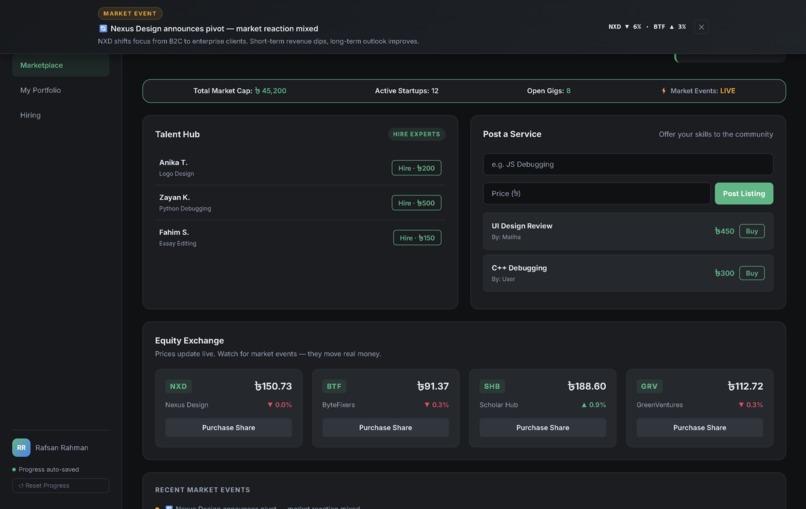The height and width of the screenshot is (509, 806).
Task: Click the Recent Market Events heading
Action: coord(203,490)
